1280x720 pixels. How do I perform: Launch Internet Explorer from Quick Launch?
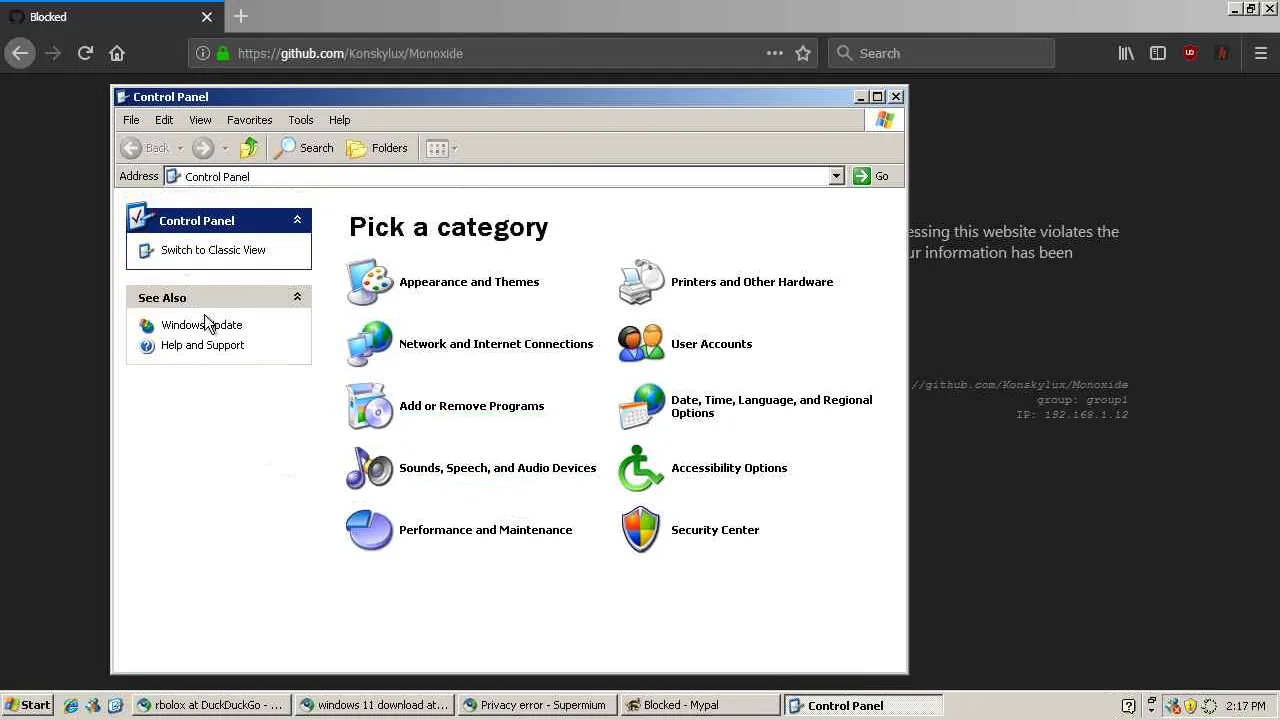pyautogui.click(x=71, y=705)
